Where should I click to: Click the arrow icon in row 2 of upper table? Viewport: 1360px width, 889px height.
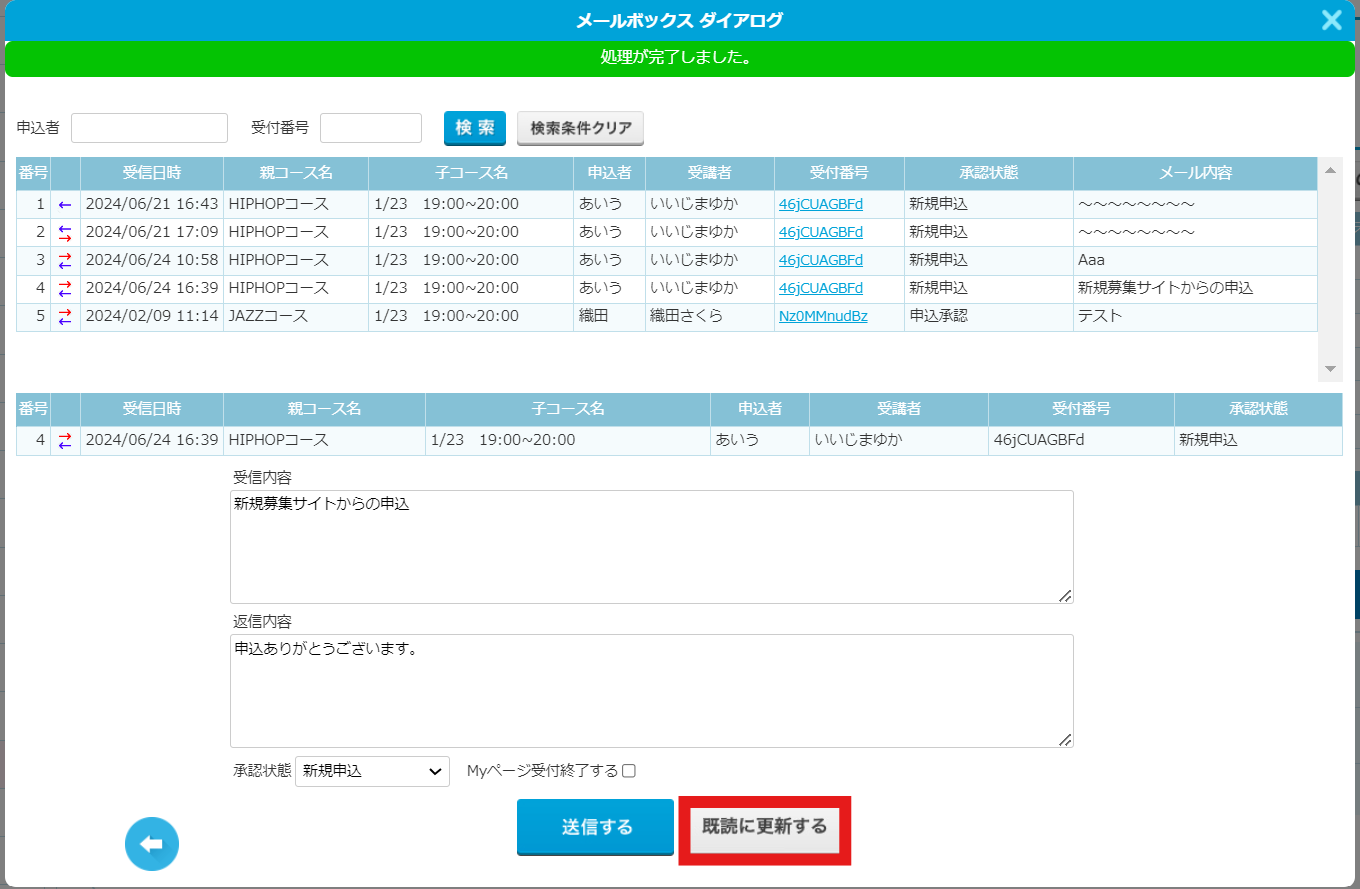(65, 232)
